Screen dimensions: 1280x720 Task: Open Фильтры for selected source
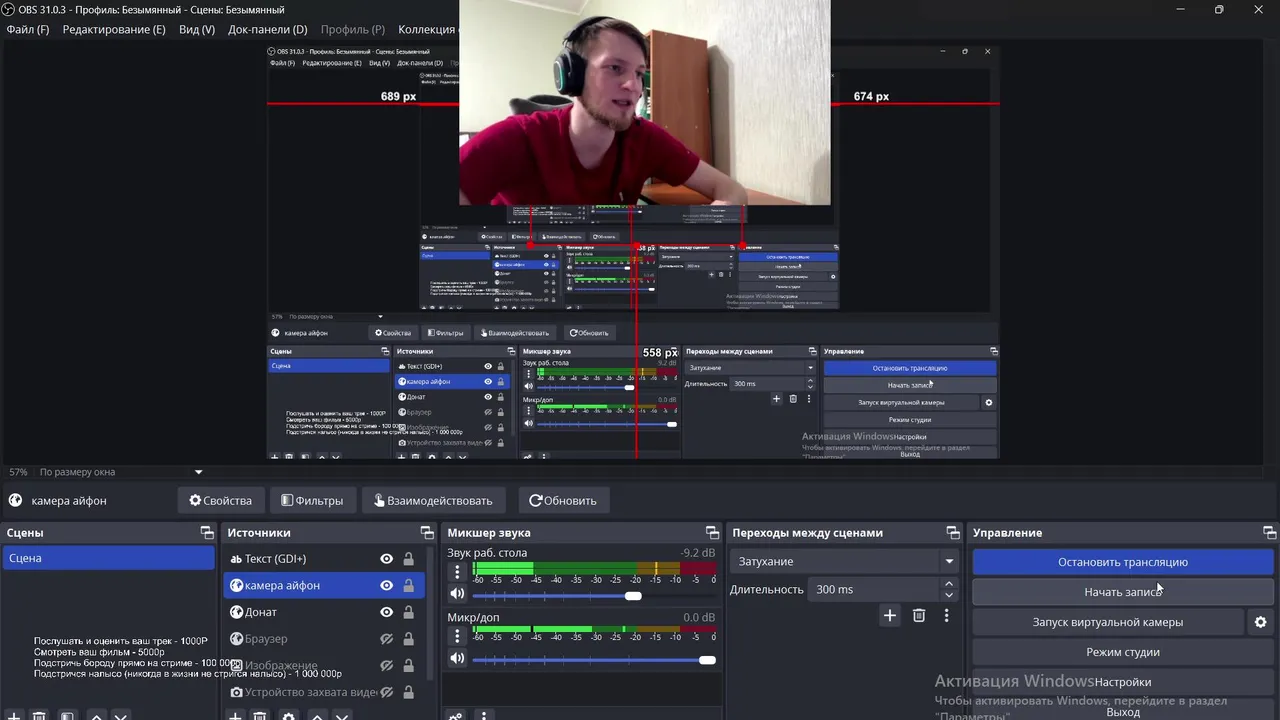(312, 501)
